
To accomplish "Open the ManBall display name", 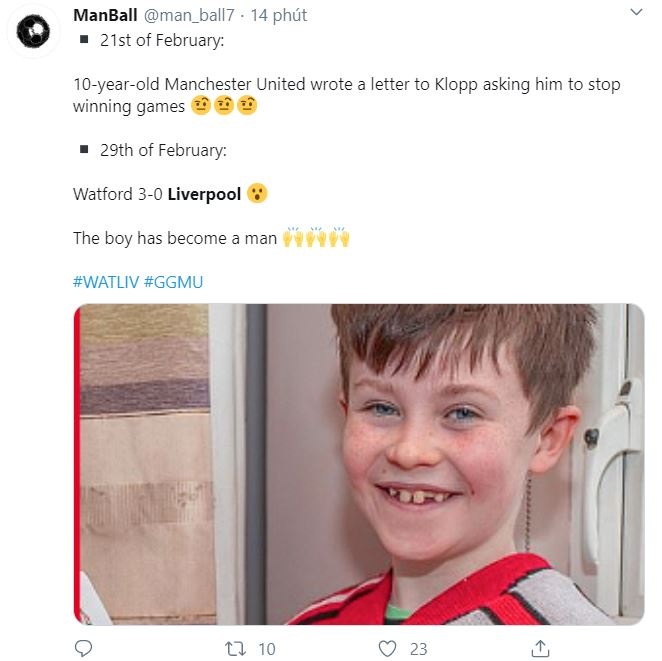I will 106,15.
